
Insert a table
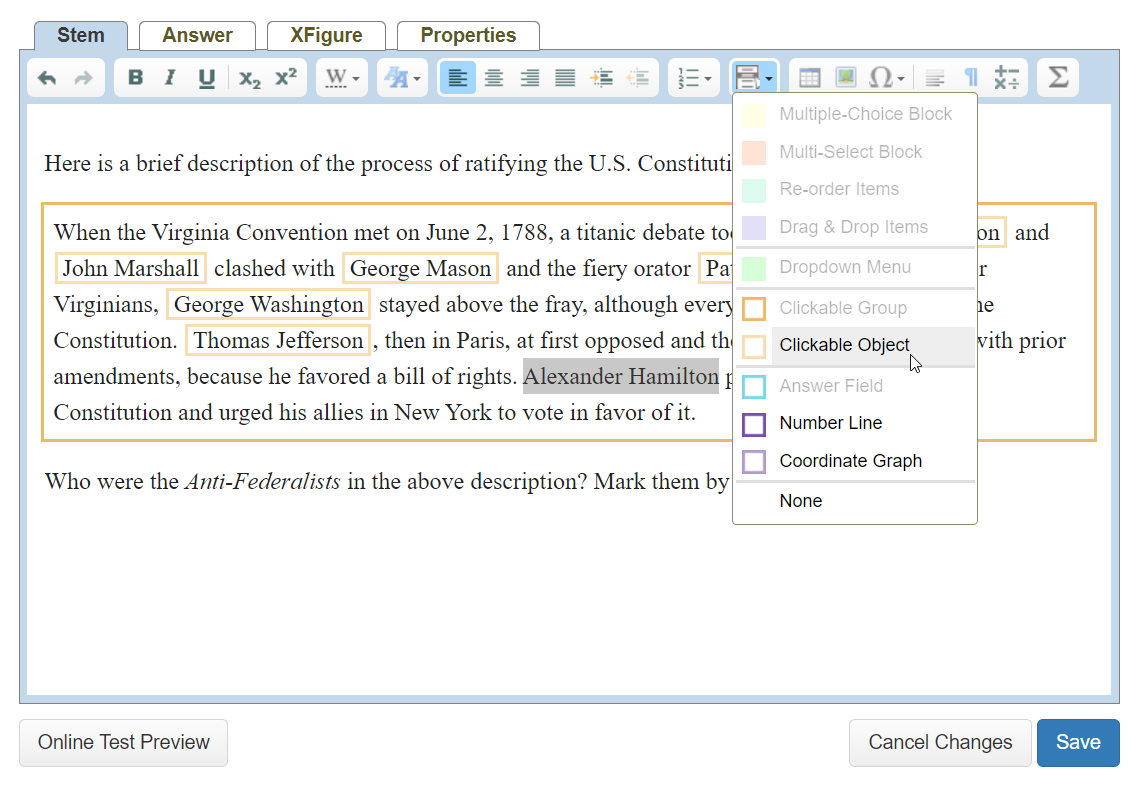[809, 78]
